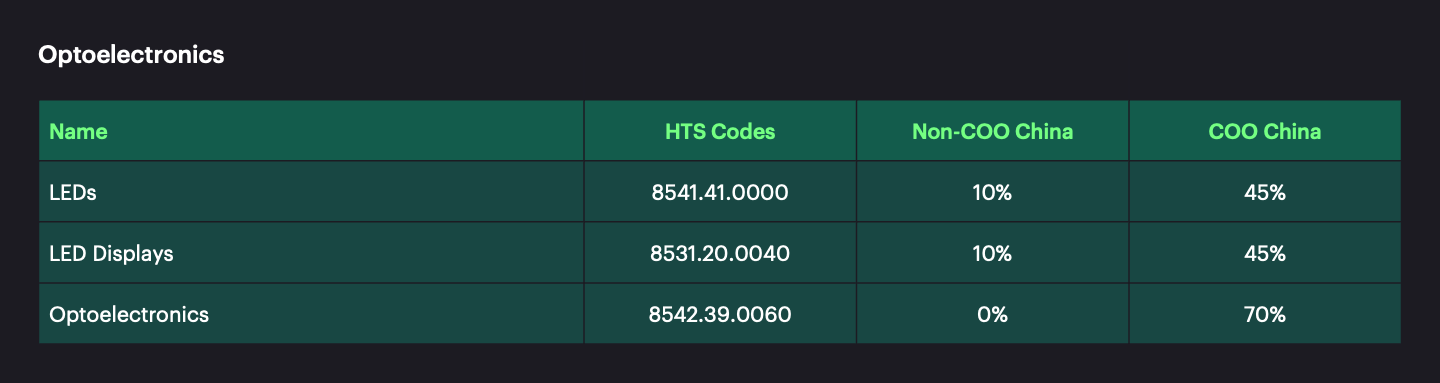Click HTS code 8541.41.0000
Image resolution: width=1440 pixels, height=383 pixels.
(x=720, y=192)
